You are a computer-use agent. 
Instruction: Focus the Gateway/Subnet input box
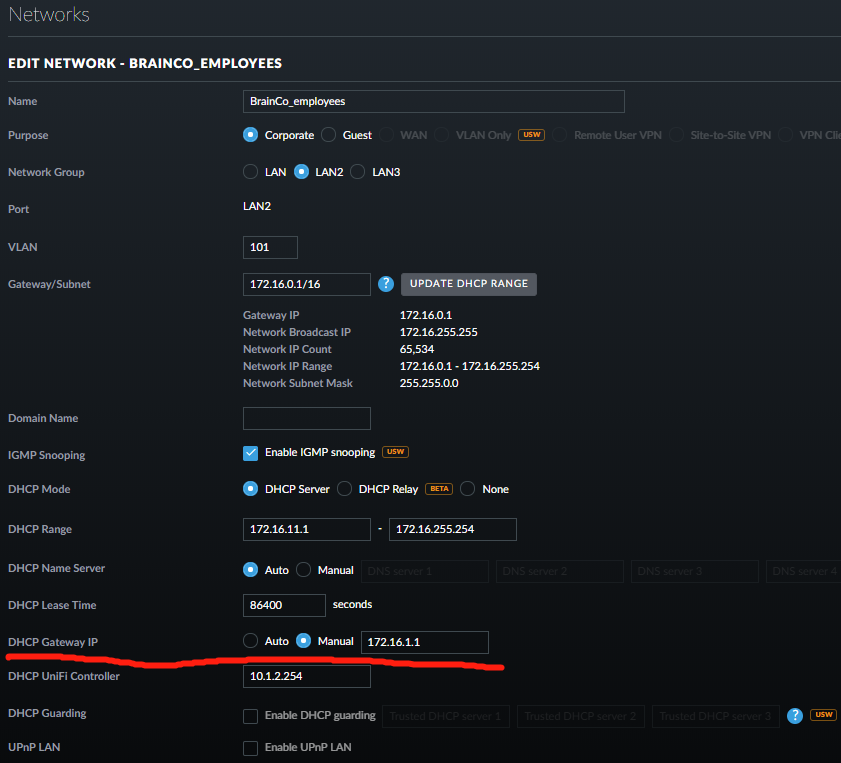click(x=306, y=284)
